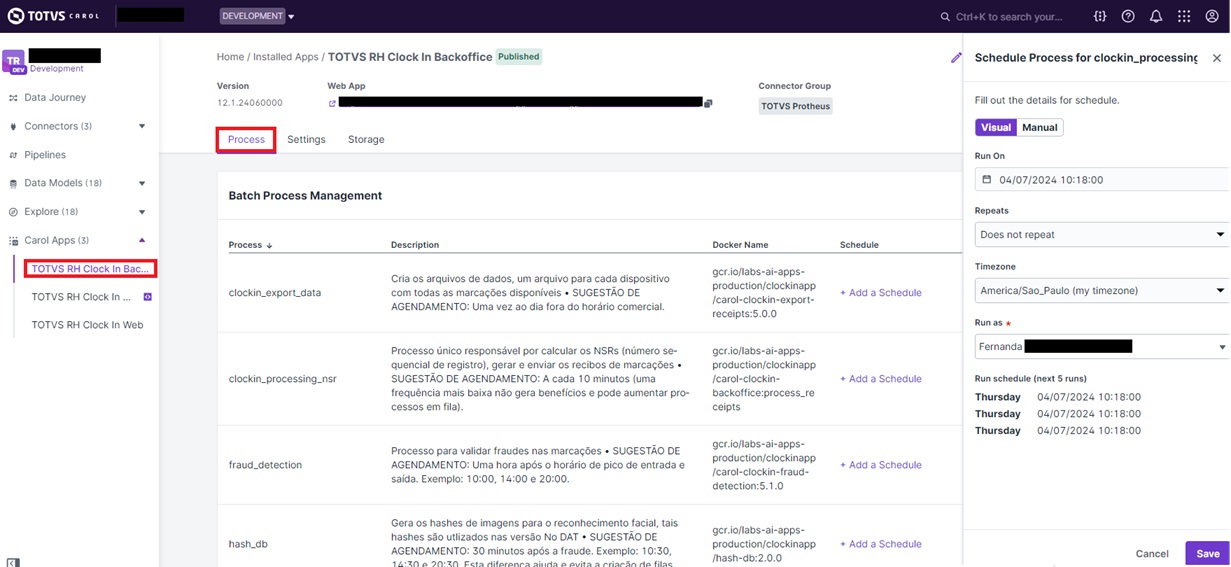
Task: Open Web App external link icon
Action: (332, 103)
